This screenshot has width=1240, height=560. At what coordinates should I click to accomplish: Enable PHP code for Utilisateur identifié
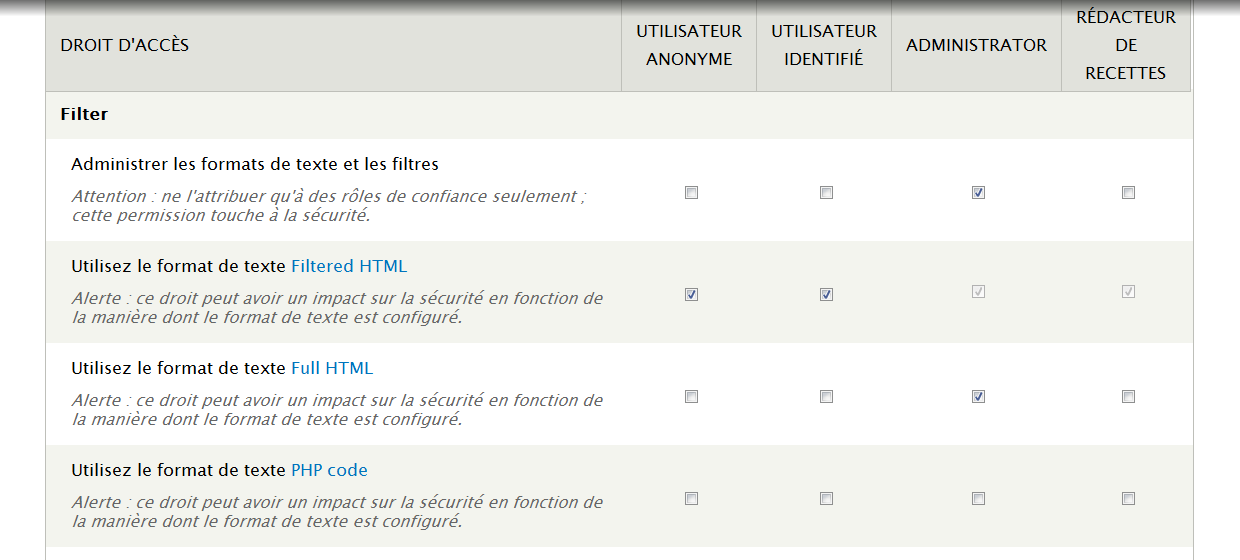click(826, 499)
